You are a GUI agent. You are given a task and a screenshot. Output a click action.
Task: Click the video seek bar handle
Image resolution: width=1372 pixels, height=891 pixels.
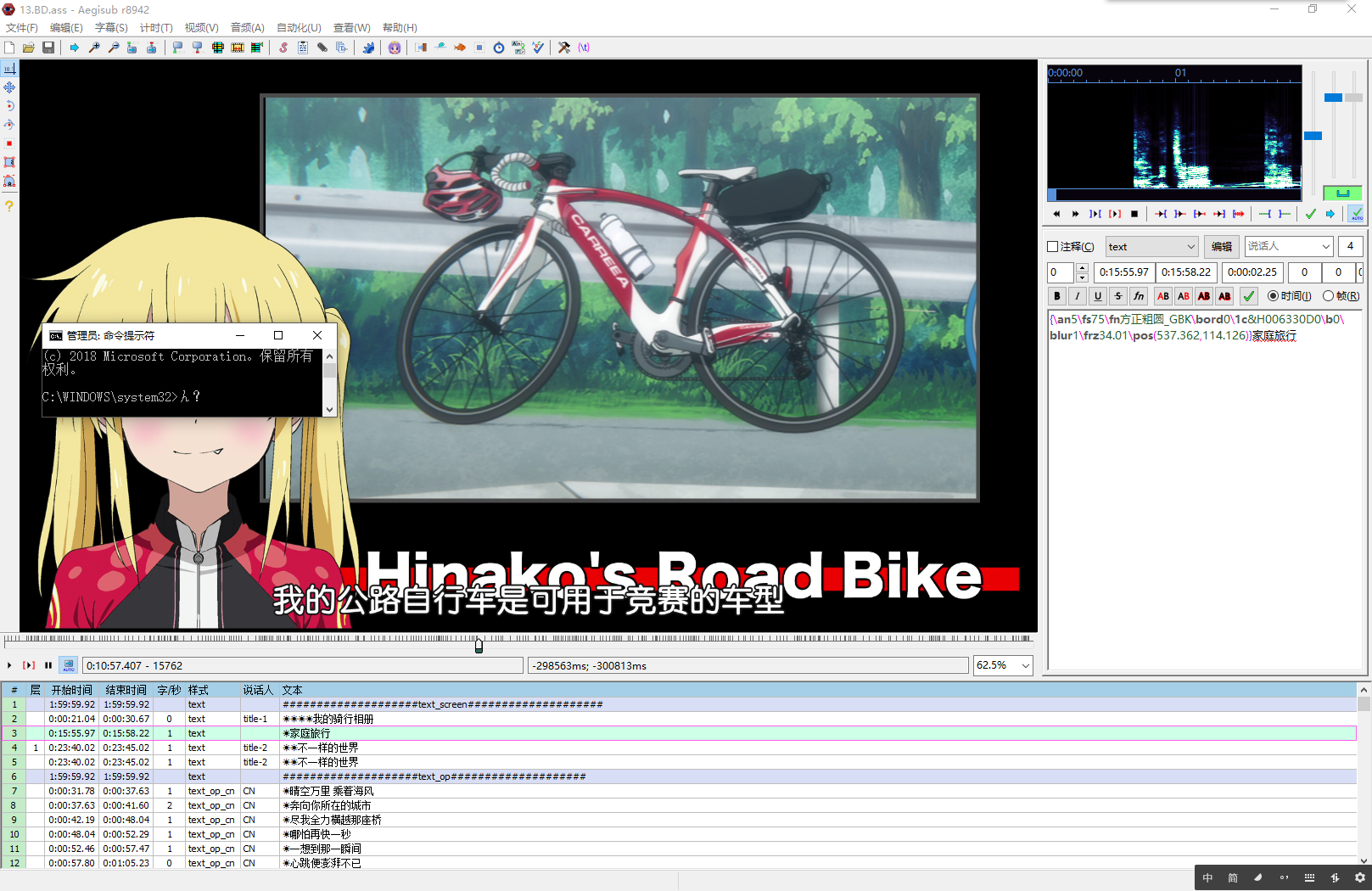tap(479, 645)
